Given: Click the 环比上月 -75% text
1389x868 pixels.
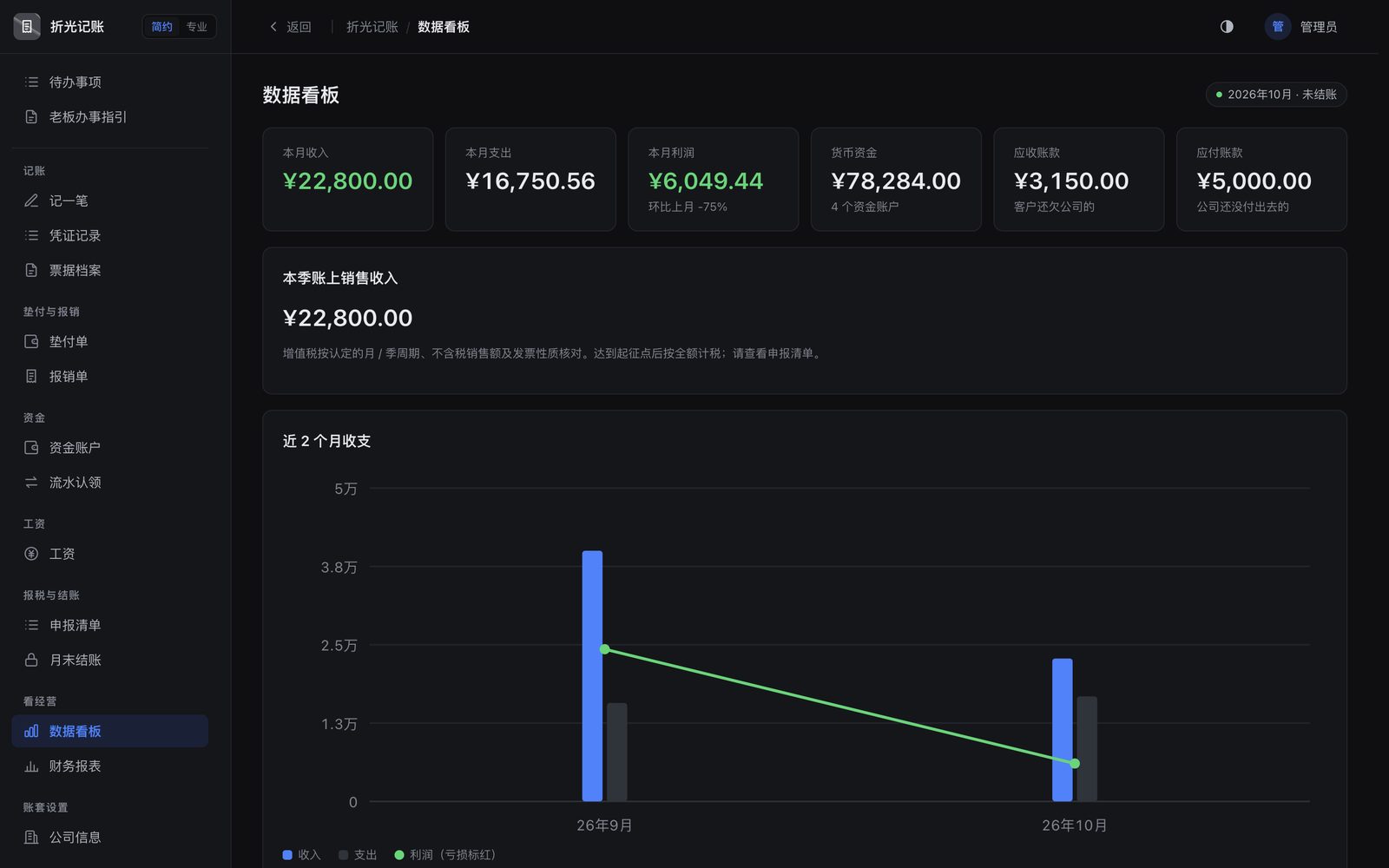Looking at the screenshot, I should click(688, 207).
